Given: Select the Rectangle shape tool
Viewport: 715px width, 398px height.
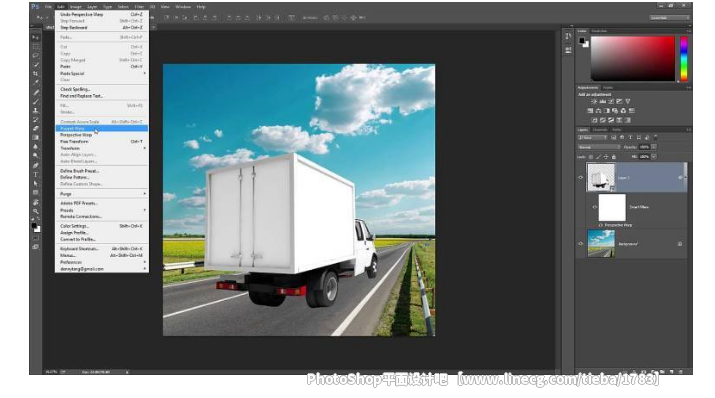Looking at the screenshot, I should pyautogui.click(x=36, y=193).
